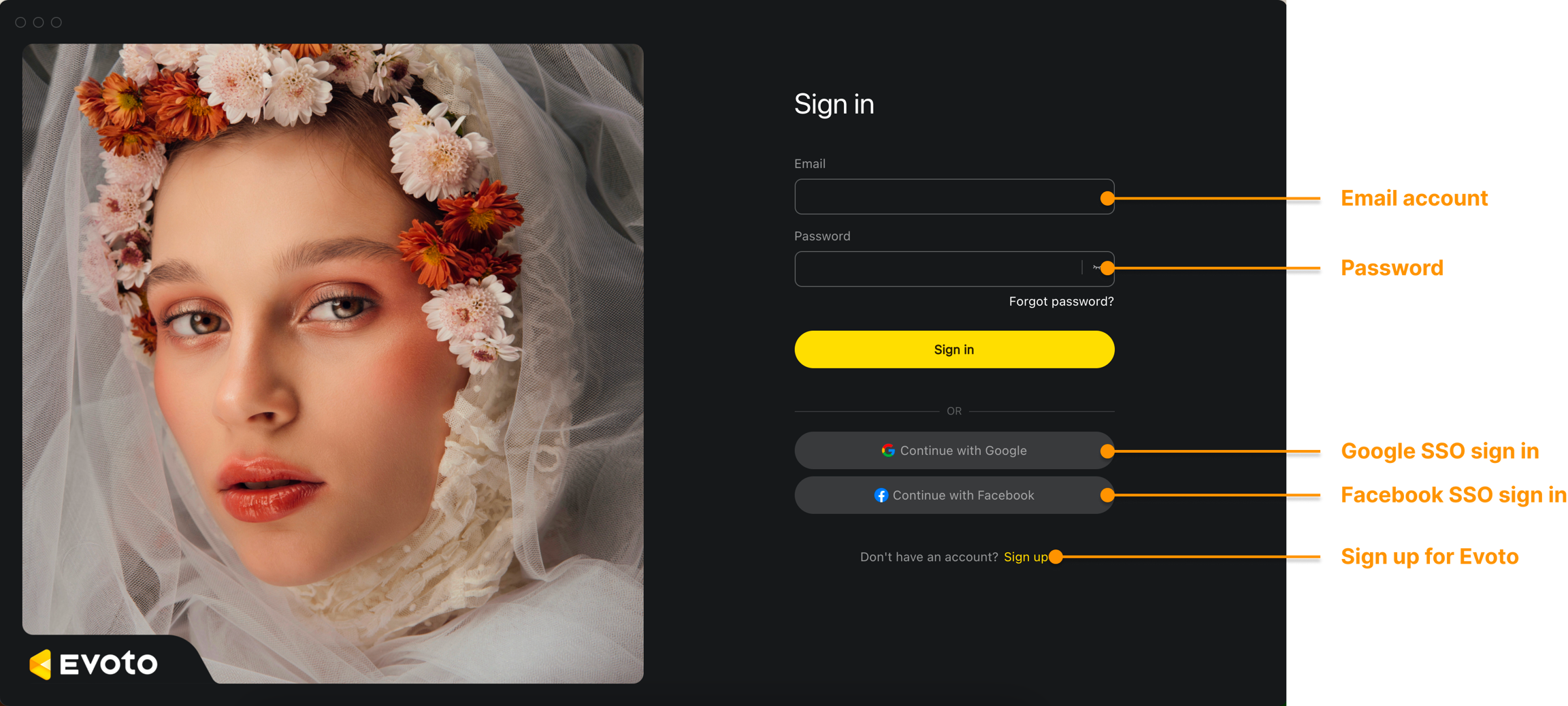
Task: Toggle password visibility eye icon
Action: pyautogui.click(x=1097, y=268)
